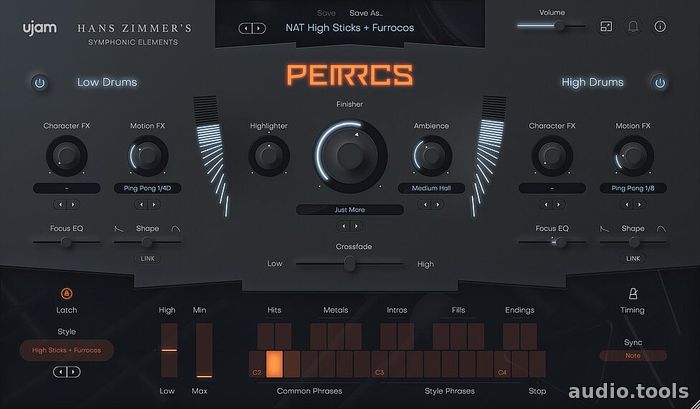
Task: Open the notifications bell icon
Action: point(633,26)
